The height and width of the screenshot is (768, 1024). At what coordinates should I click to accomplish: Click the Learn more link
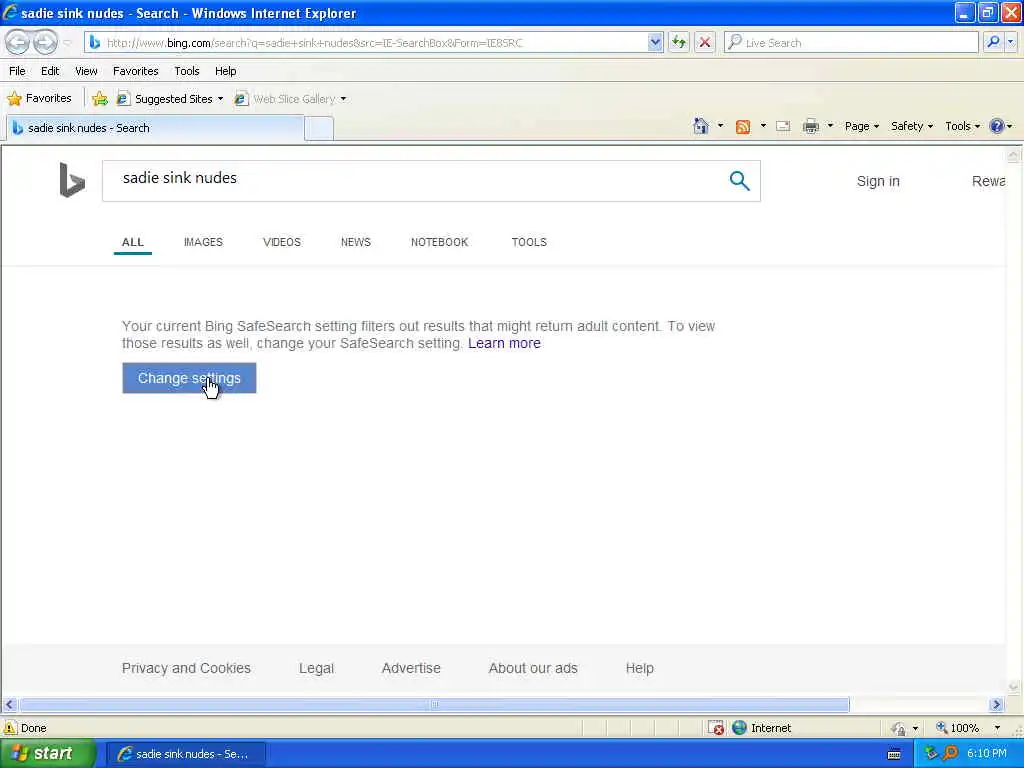pos(504,344)
